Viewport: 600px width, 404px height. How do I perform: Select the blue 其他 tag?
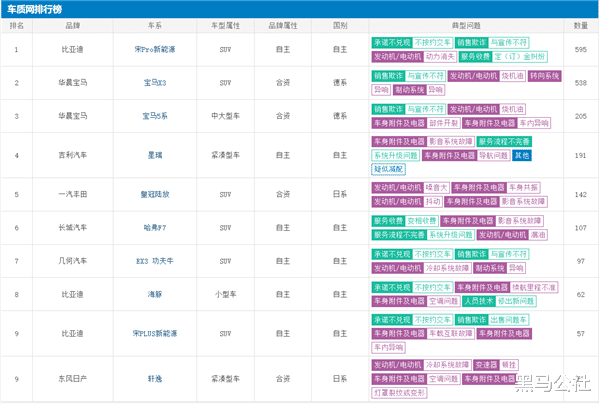(x=521, y=155)
